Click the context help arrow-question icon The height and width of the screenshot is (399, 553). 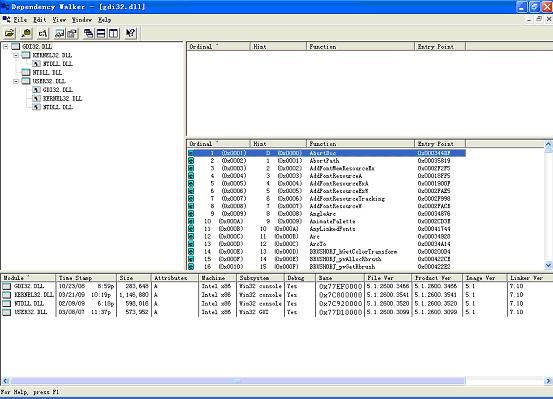coord(130,34)
